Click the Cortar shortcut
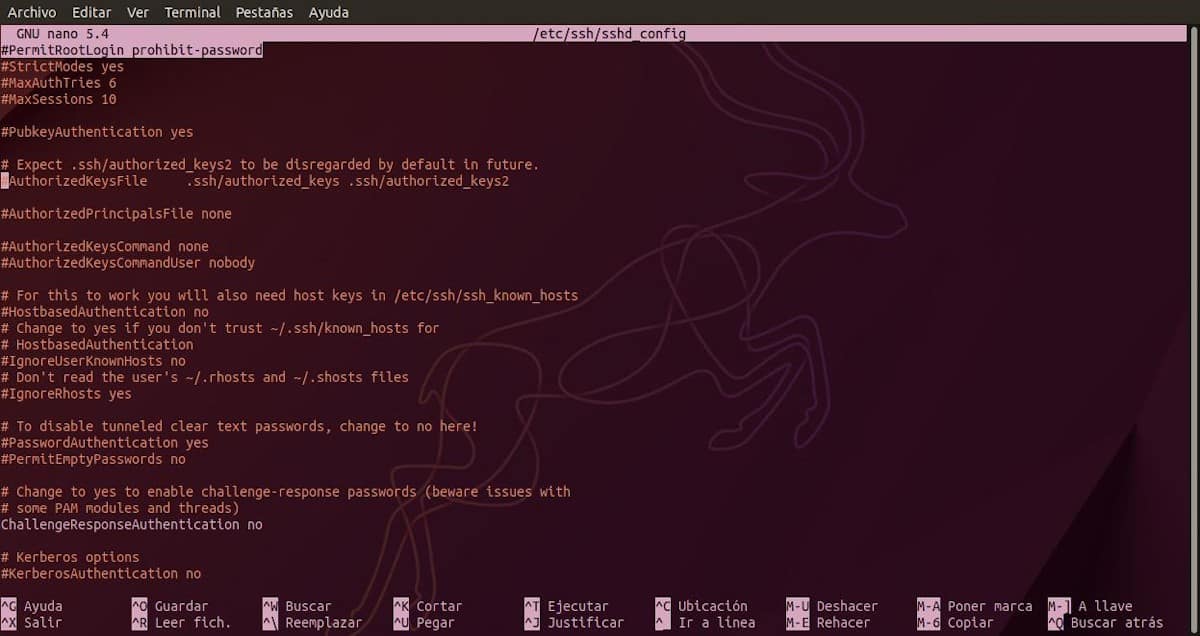1200x636 pixels. (441, 605)
